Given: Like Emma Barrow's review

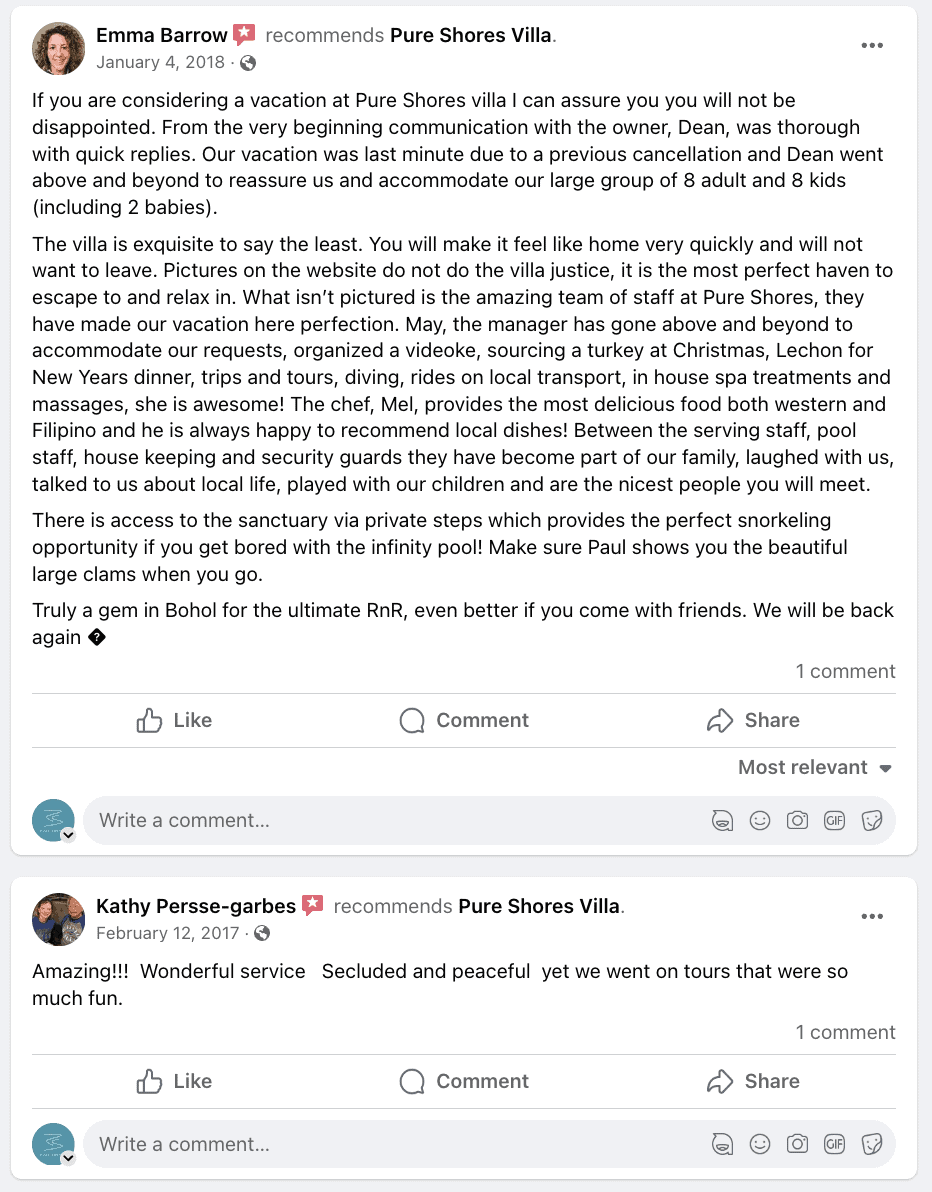Looking at the screenshot, I should click(174, 720).
